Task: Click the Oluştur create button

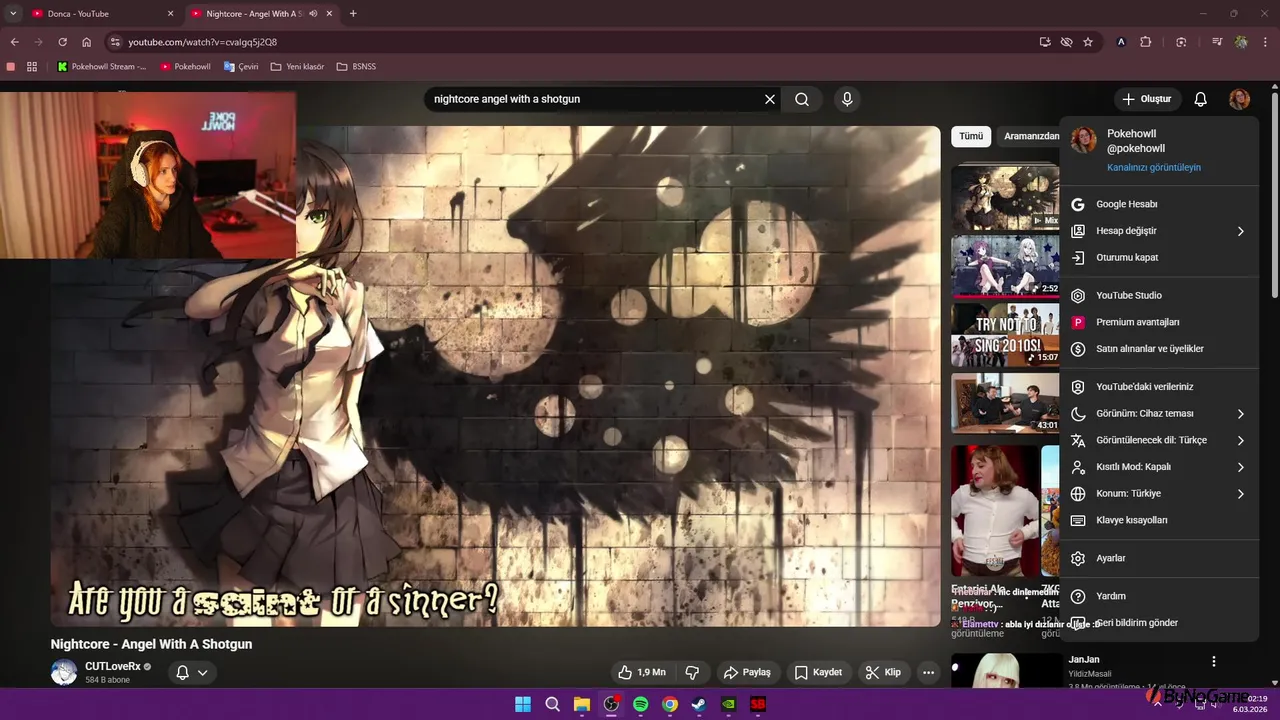Action: (1147, 99)
